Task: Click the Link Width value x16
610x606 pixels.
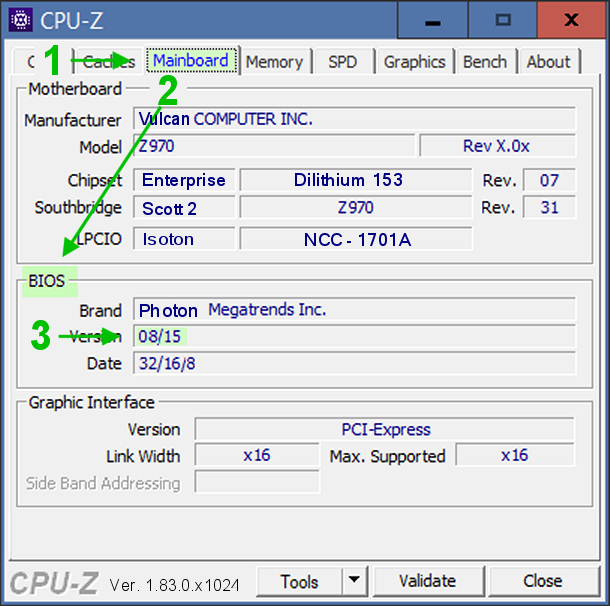Action: pos(257,455)
